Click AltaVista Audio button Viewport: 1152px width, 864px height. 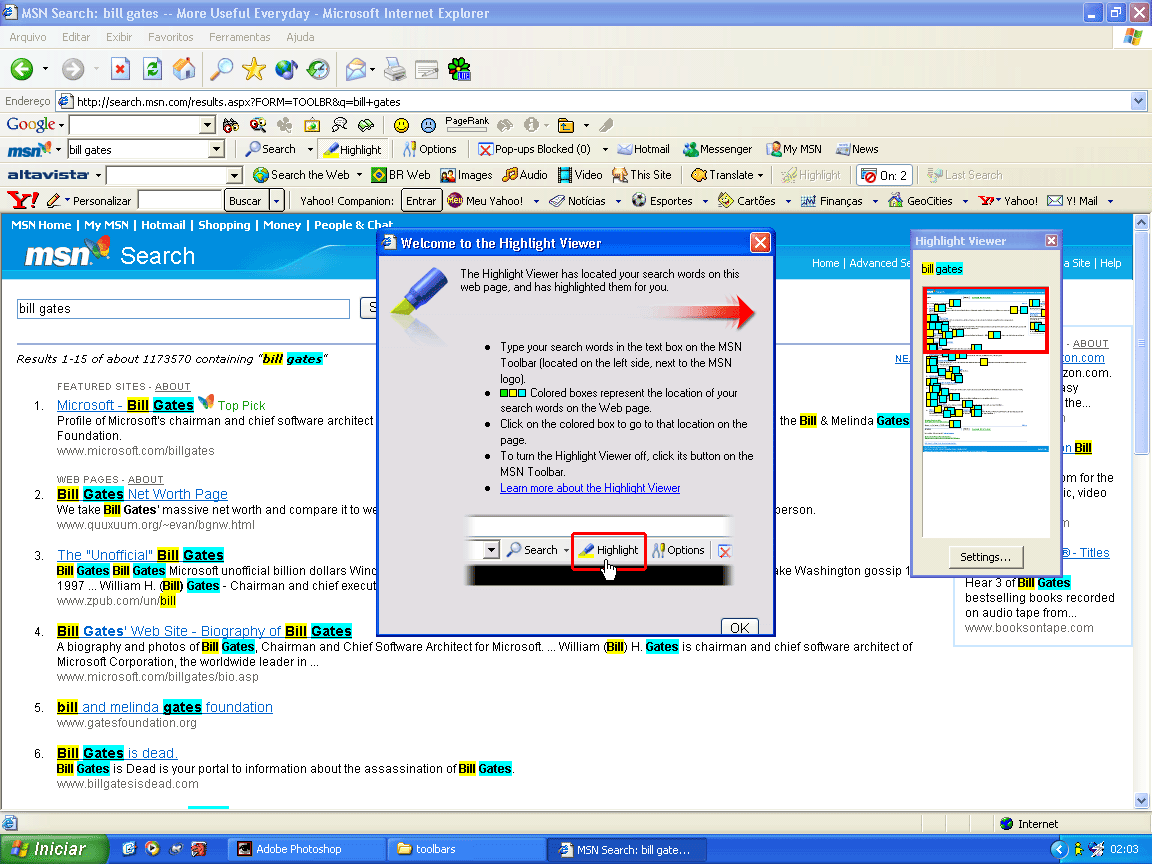[x=525, y=175]
